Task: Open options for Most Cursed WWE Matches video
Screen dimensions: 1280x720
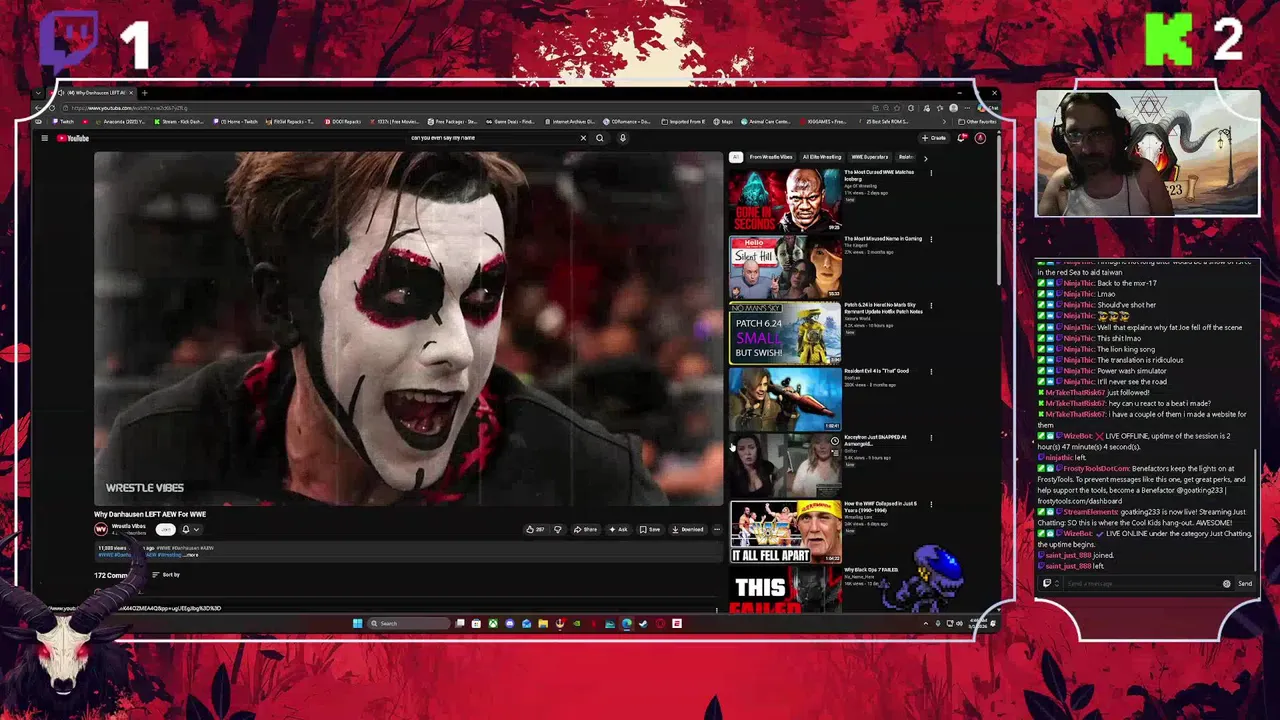Action: click(931, 173)
